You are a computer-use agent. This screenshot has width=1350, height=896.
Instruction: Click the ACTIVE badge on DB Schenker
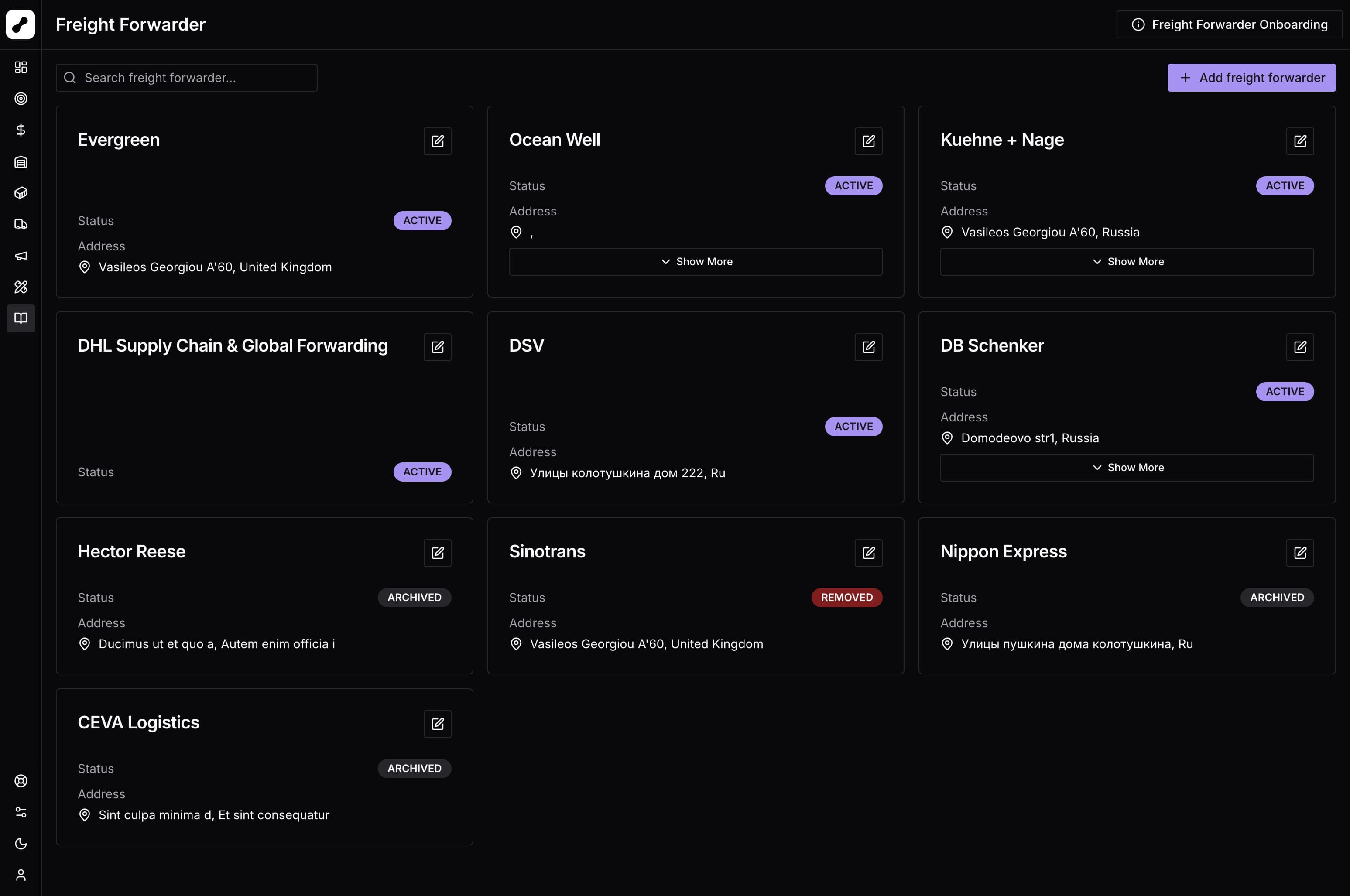[x=1285, y=392]
